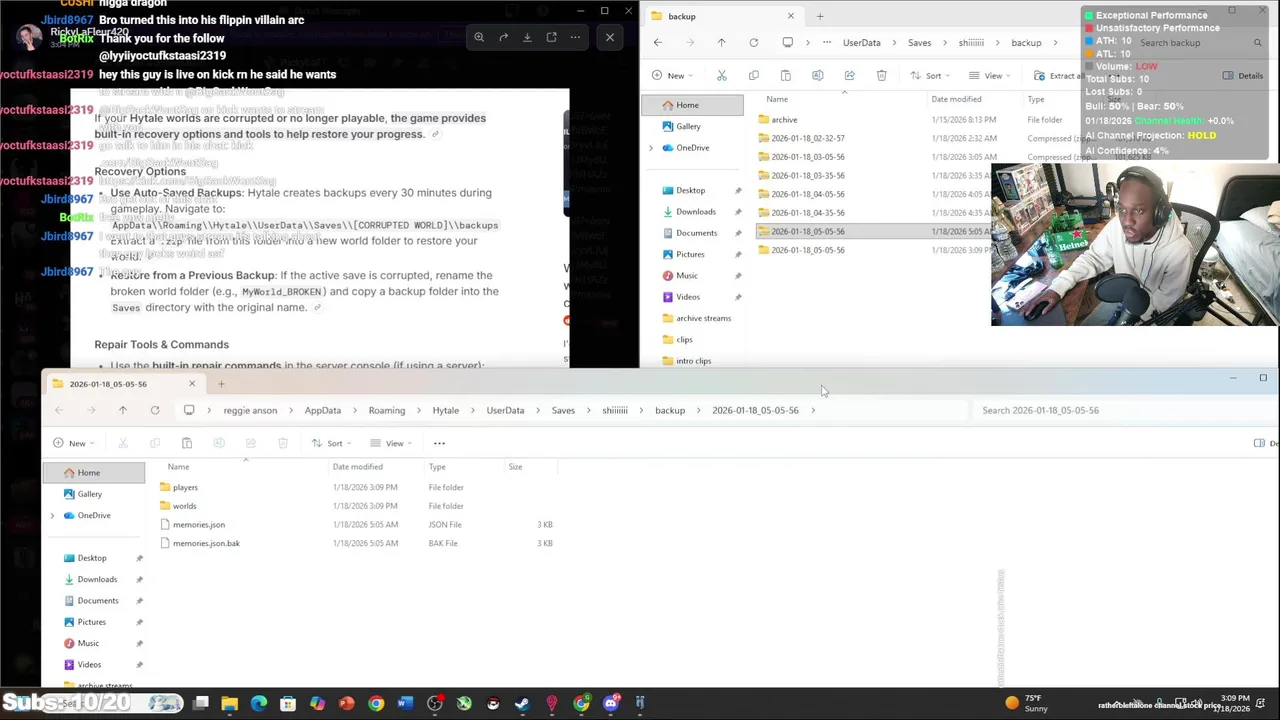Expand OneDrive tree in lower Explorer sidebar
The width and height of the screenshot is (1280, 720).
coord(52,516)
